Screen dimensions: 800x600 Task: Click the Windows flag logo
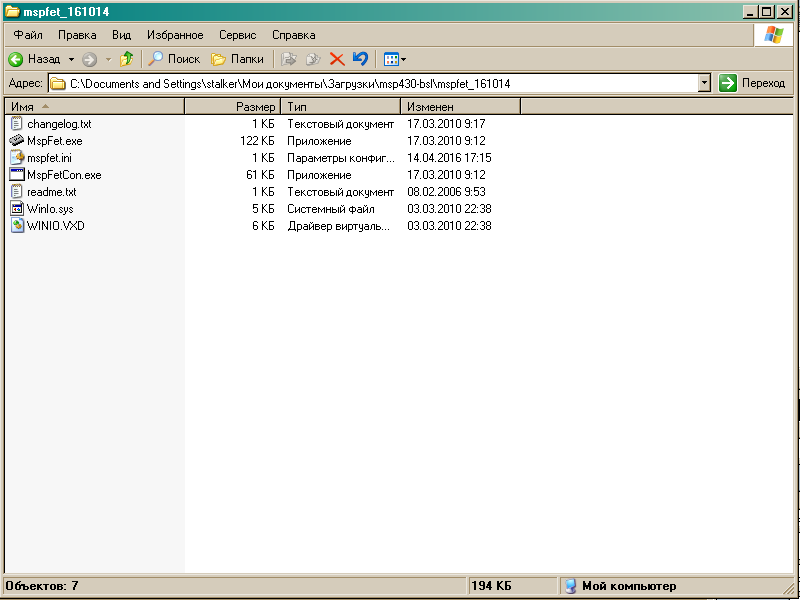(x=773, y=35)
